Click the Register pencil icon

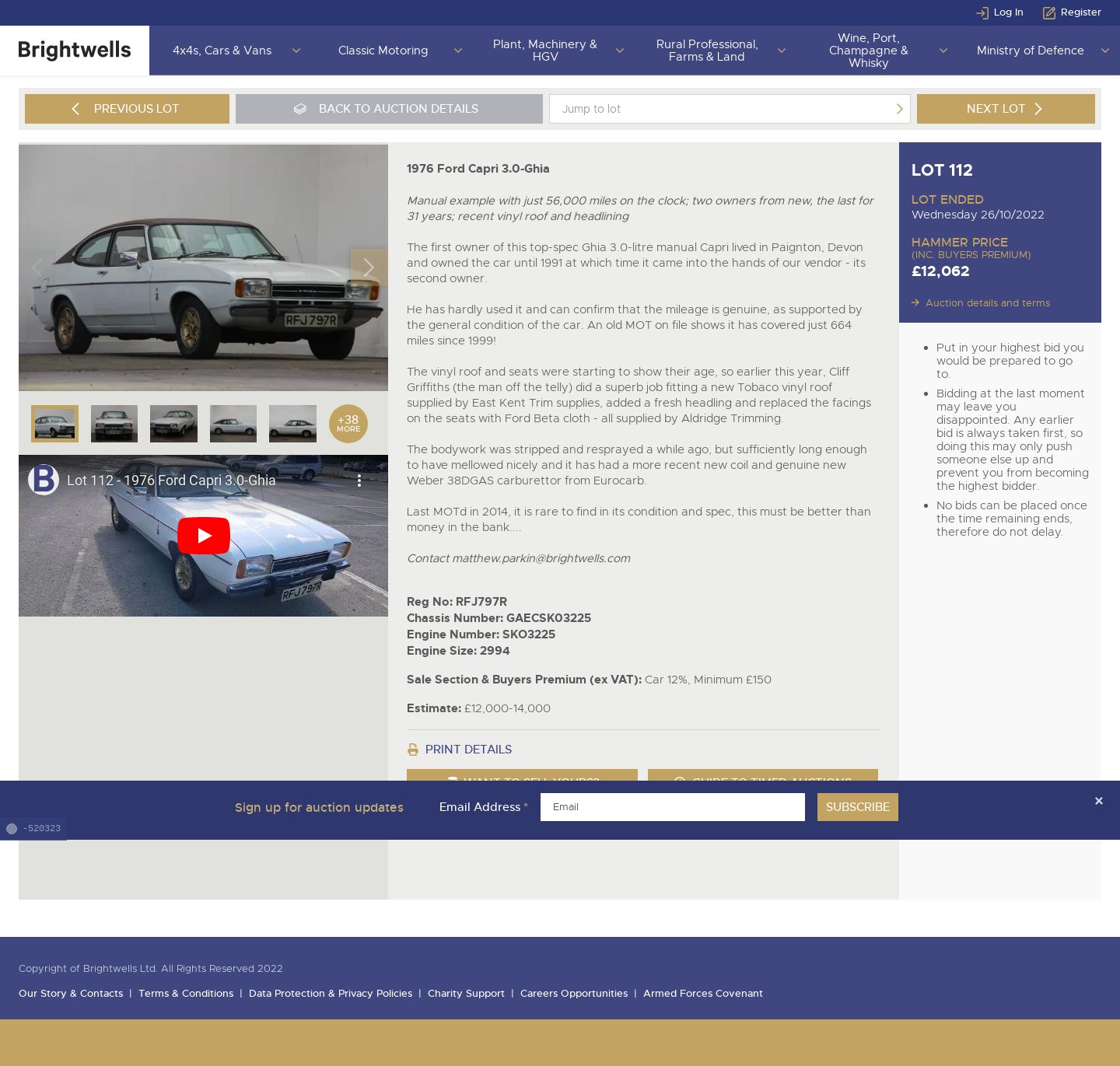[x=1049, y=12]
